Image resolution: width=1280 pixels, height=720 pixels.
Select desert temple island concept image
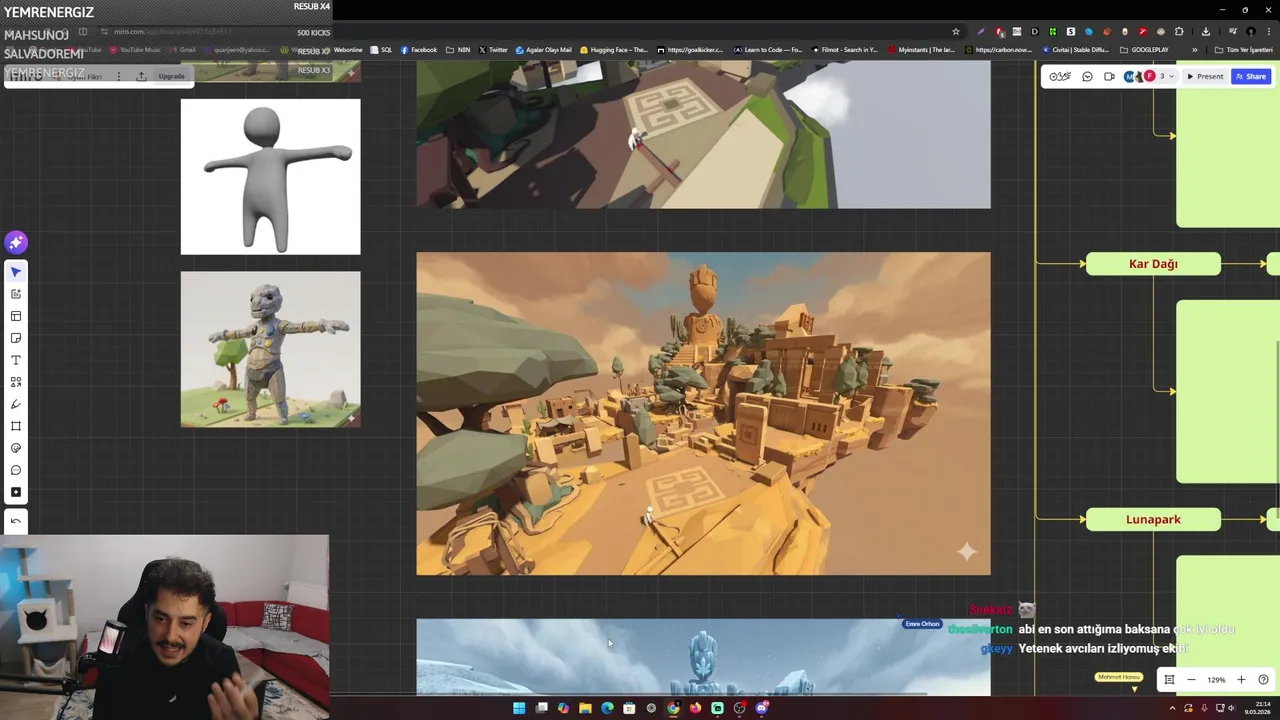coord(703,413)
